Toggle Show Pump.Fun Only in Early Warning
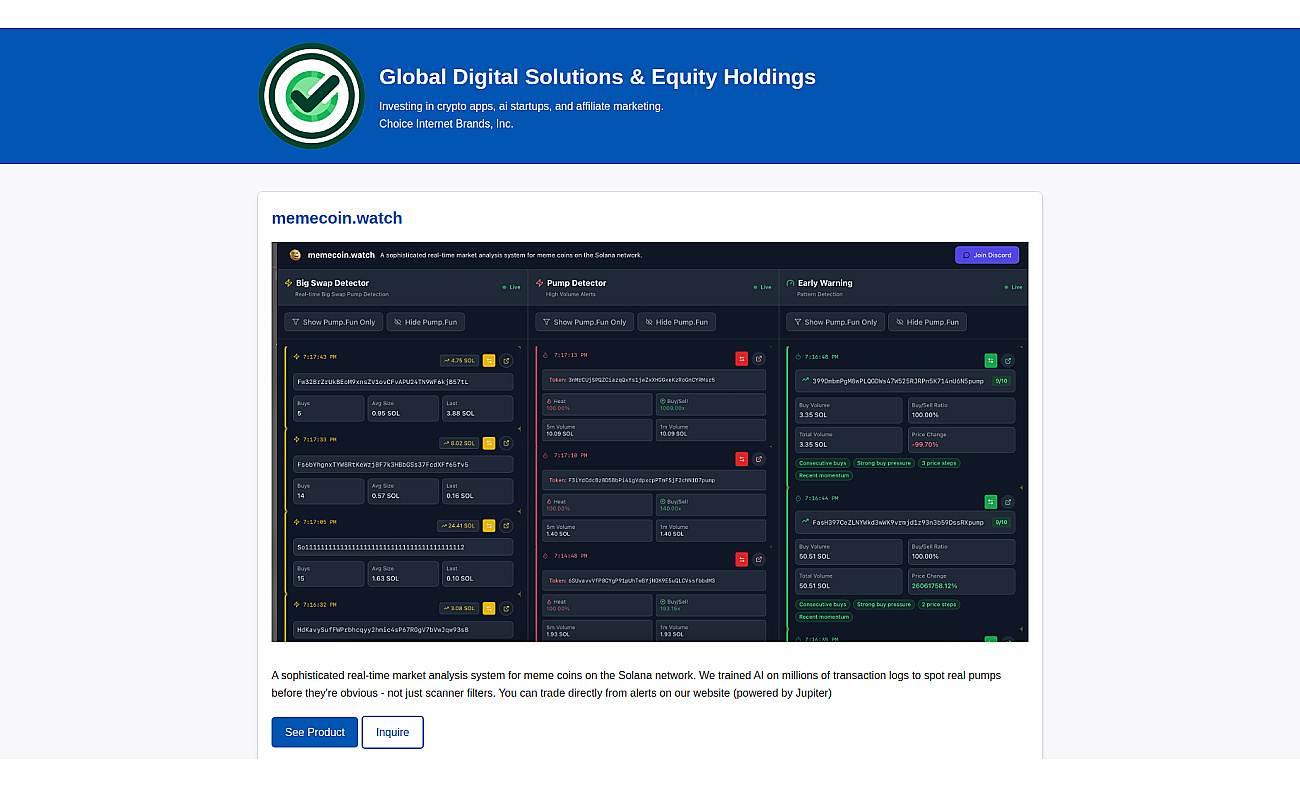1300x788 pixels. (836, 322)
